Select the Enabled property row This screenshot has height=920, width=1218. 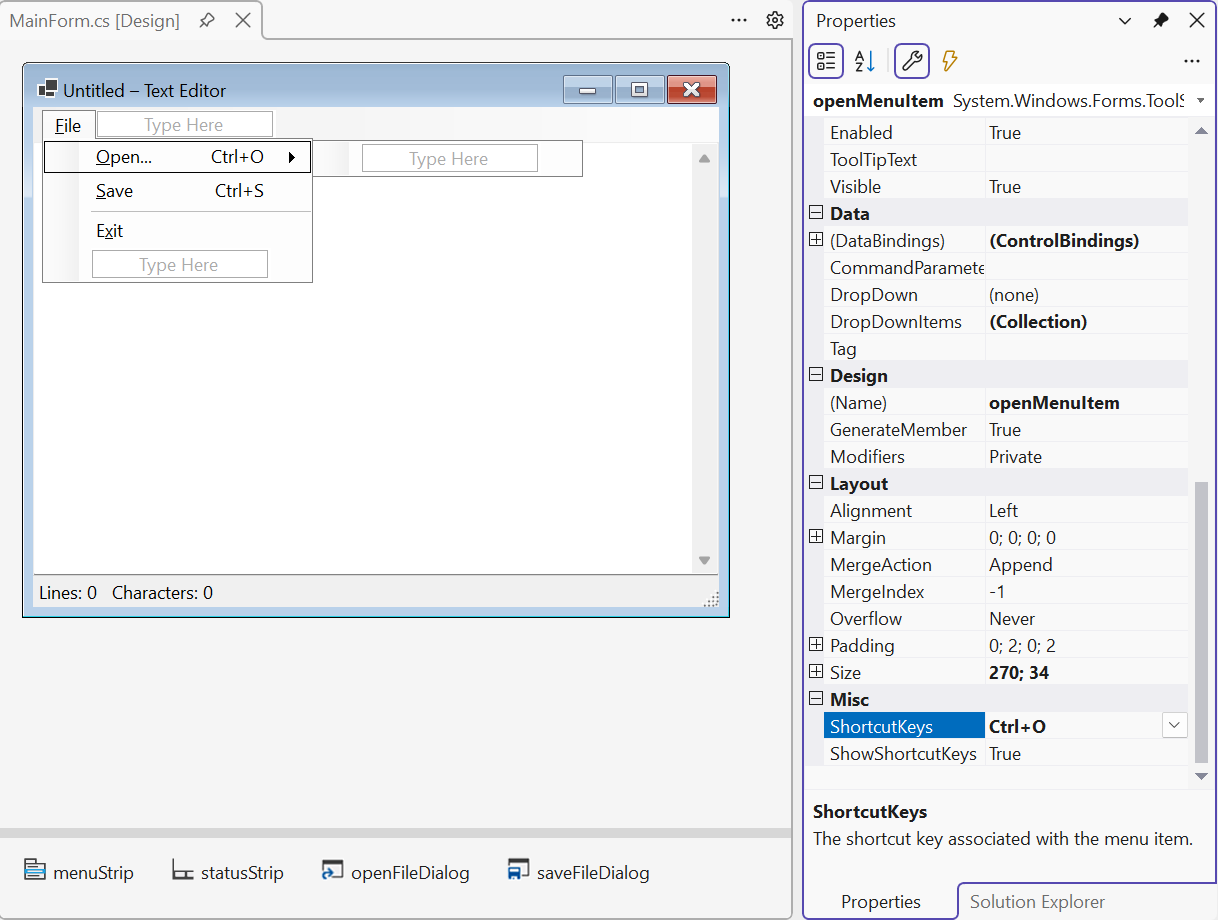[1006, 132]
